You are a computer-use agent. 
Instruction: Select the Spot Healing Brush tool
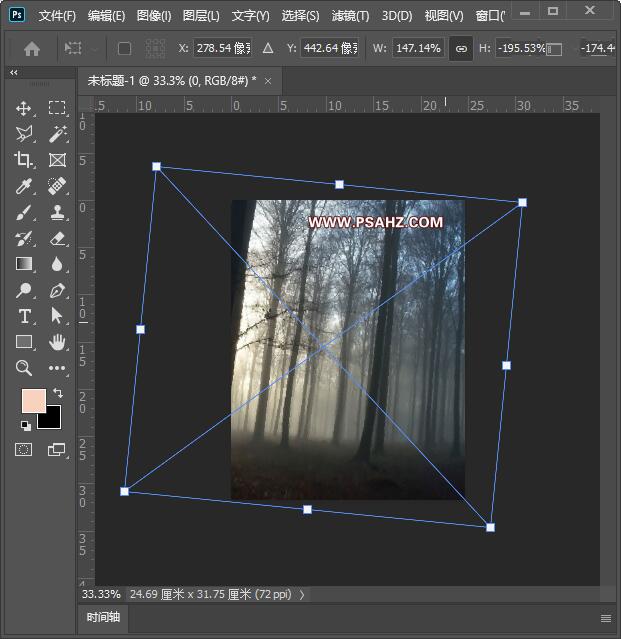[x=57, y=186]
